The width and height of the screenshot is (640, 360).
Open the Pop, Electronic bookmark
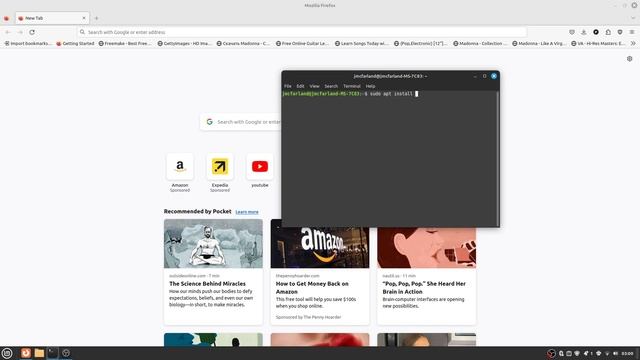click(x=421, y=43)
